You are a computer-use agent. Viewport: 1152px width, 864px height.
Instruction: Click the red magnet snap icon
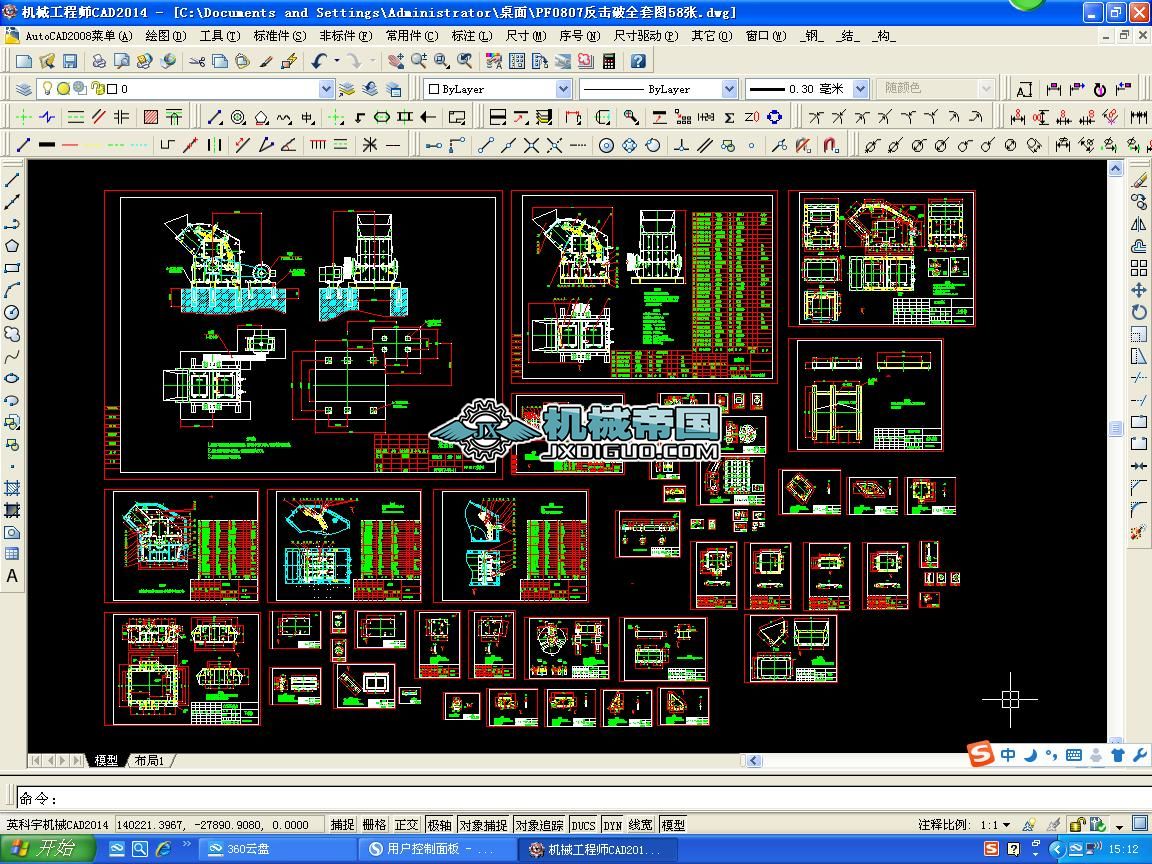pos(831,145)
